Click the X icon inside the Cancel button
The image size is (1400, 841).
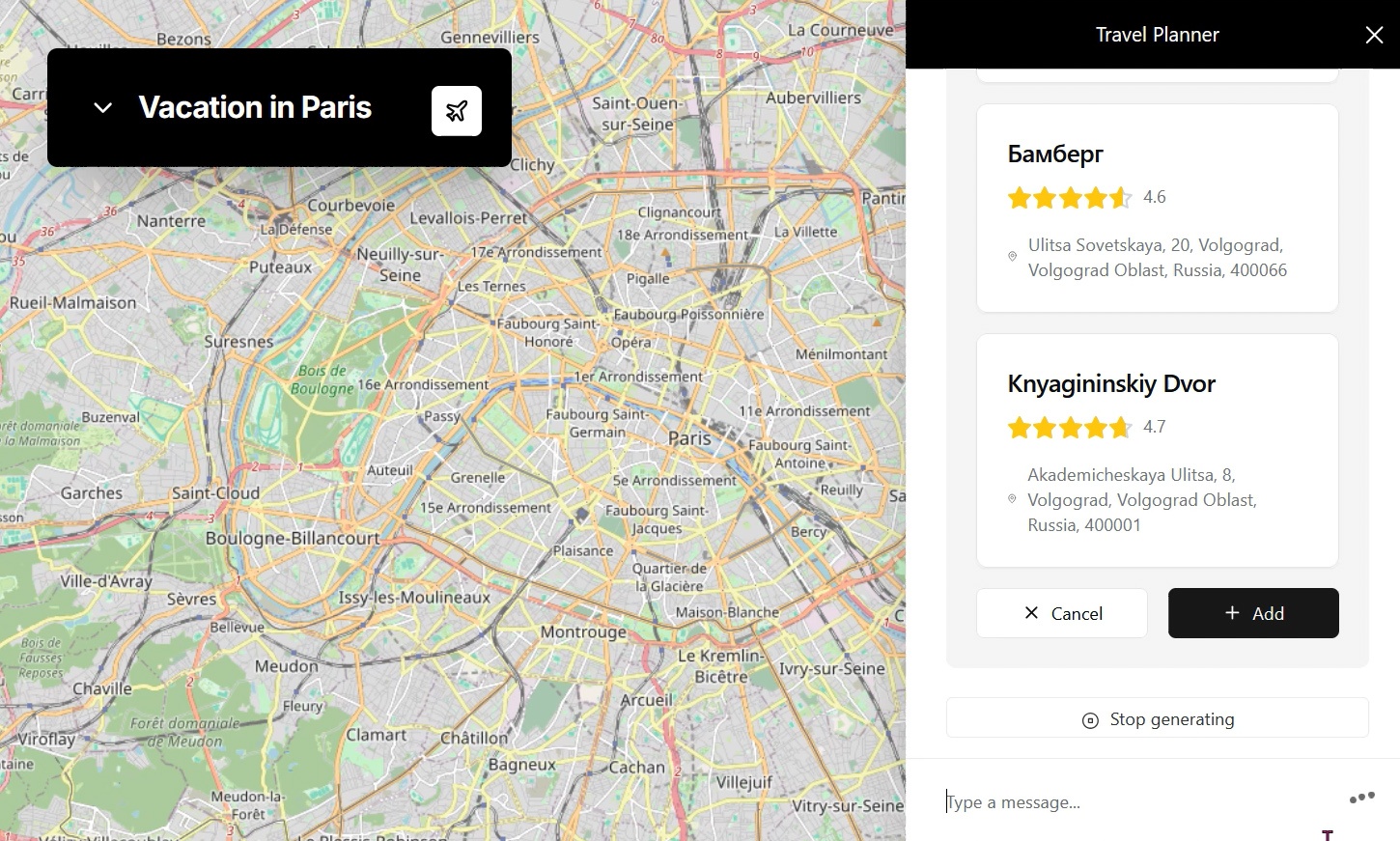1032,613
